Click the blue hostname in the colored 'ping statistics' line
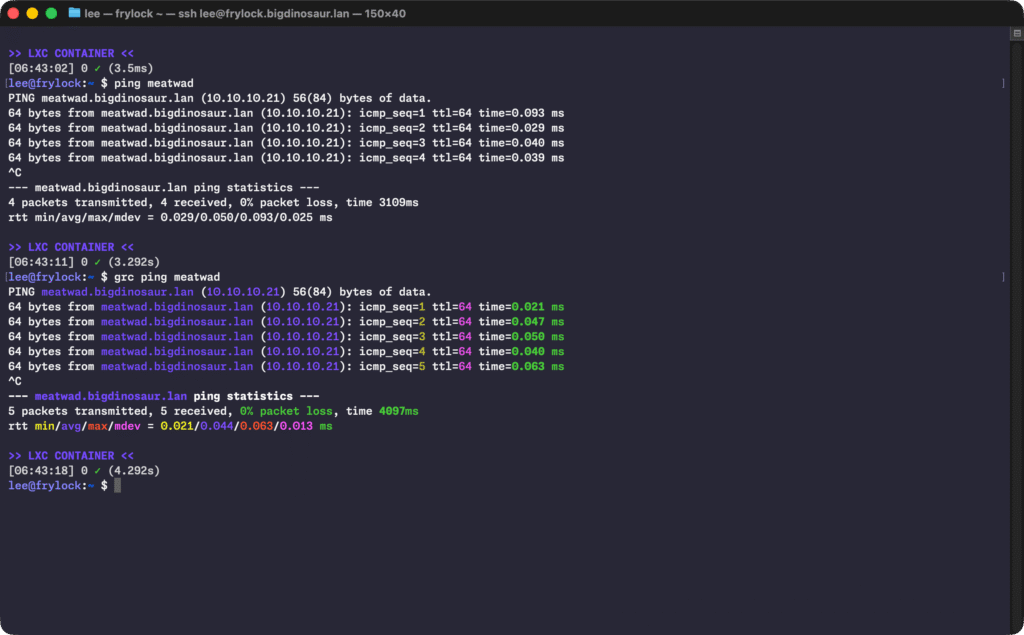This screenshot has height=635, width=1024. [110, 397]
